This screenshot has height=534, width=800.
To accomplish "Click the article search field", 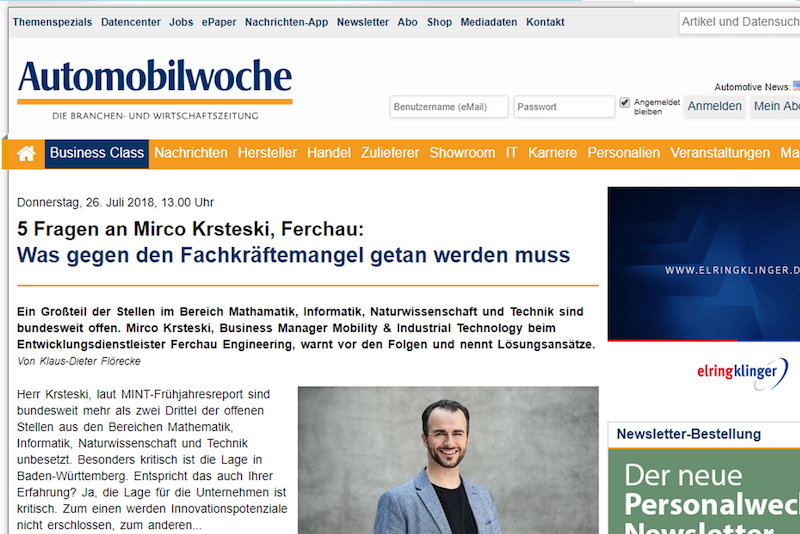I will coord(740,22).
